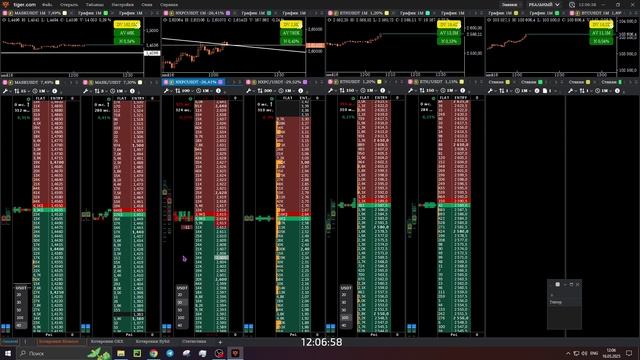Click blue squares icon under ETH/USDT order book
This screenshot has width=640, height=360.
411,327
